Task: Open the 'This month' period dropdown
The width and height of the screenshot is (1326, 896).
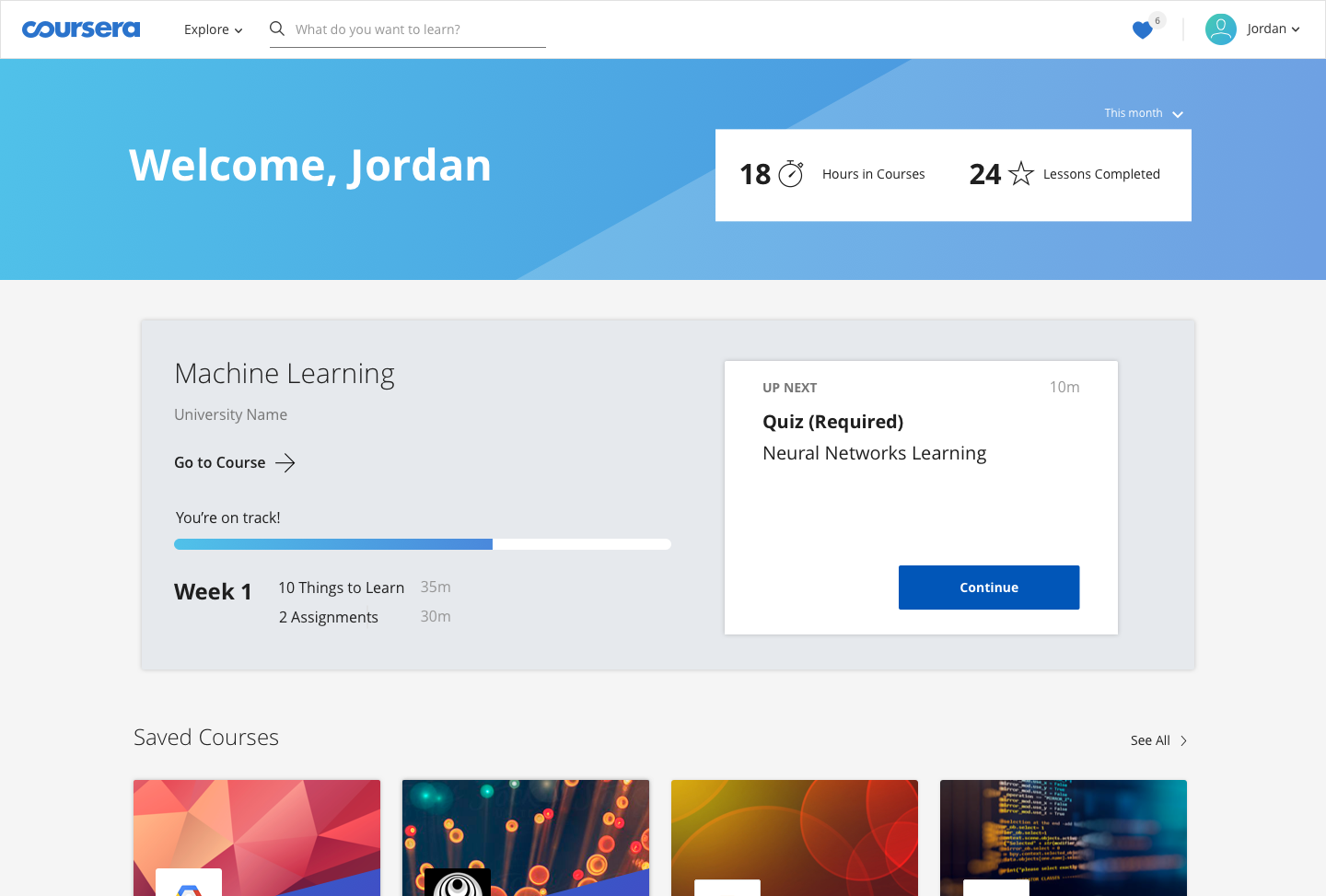Action: 1144,113
